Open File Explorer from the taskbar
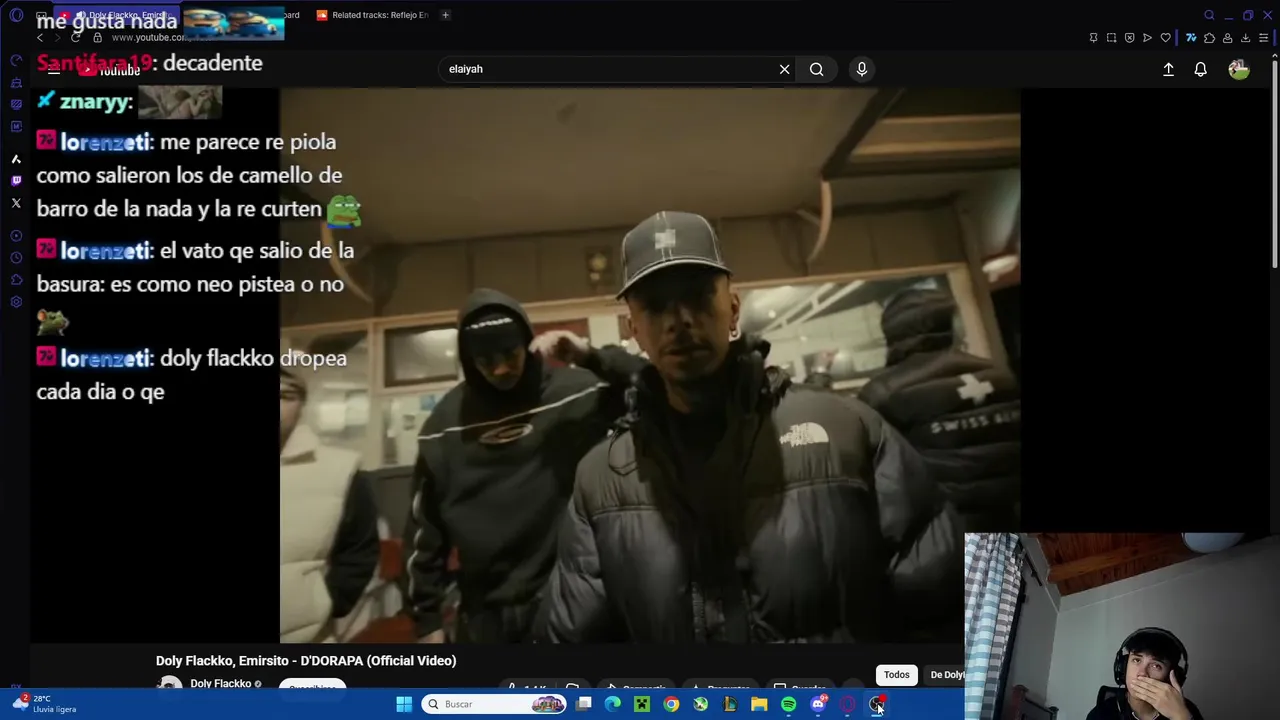1280x720 pixels. (759, 704)
